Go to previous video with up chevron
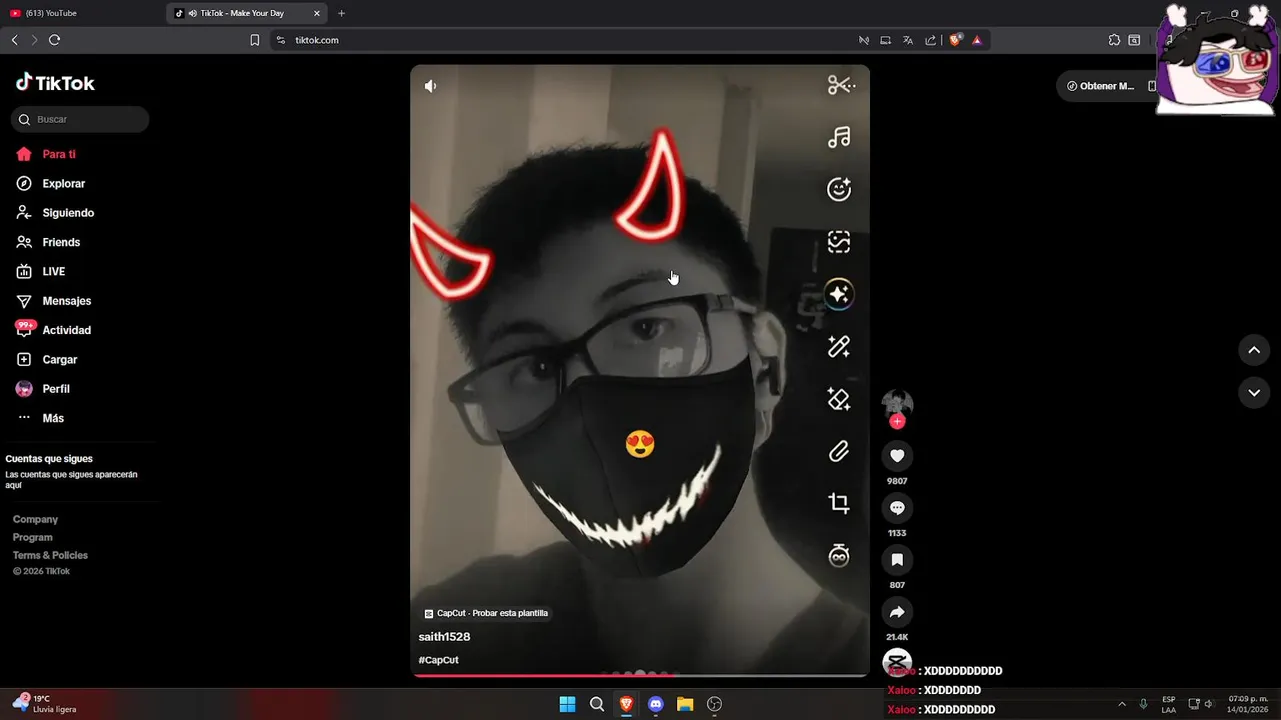 (x=1254, y=350)
